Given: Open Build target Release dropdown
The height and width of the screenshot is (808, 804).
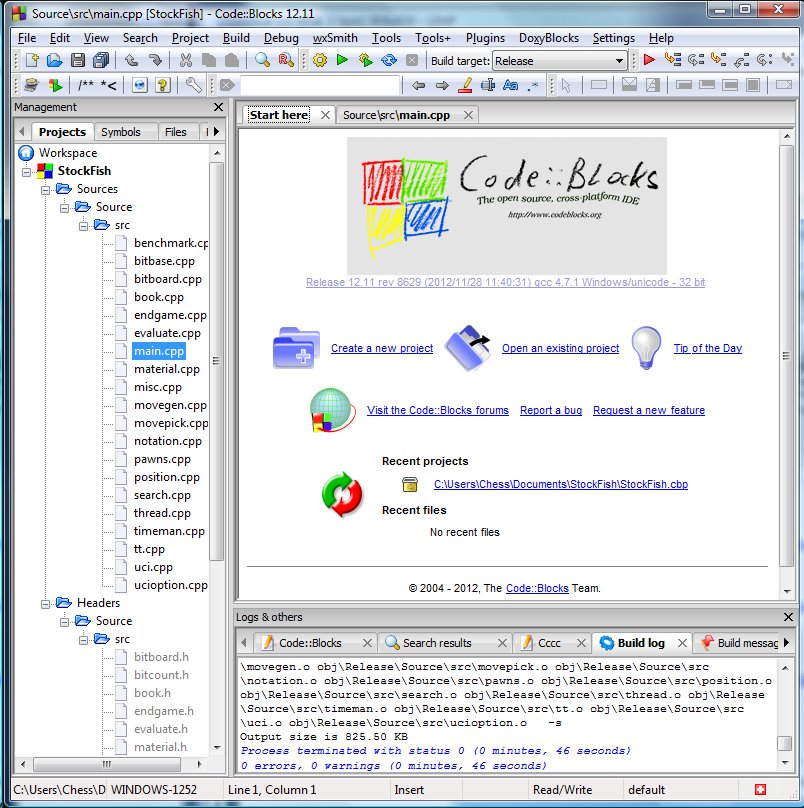Looking at the screenshot, I should coord(559,61).
